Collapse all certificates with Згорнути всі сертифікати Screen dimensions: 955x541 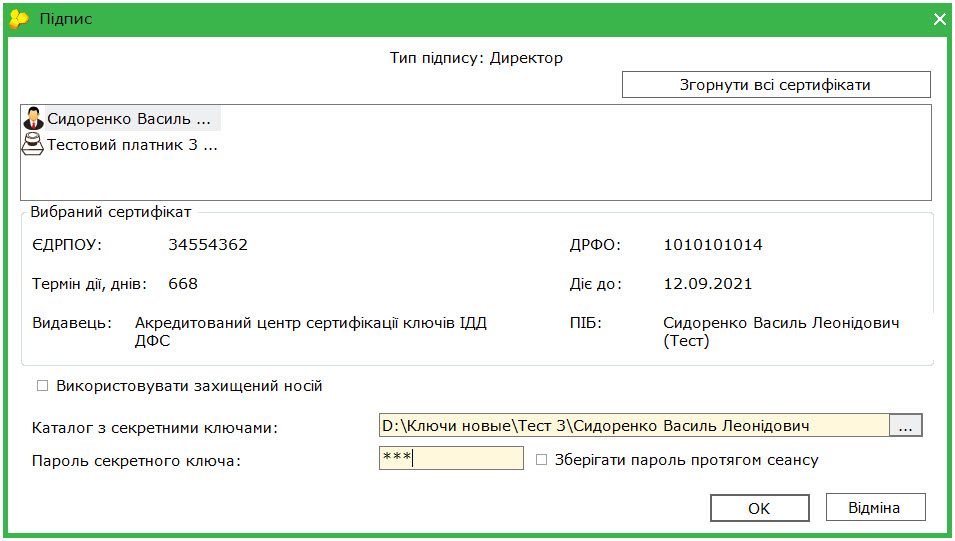click(776, 85)
